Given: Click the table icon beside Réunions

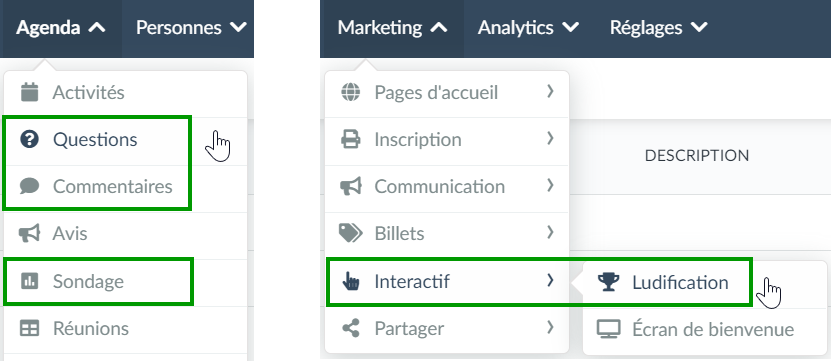Looking at the screenshot, I should pos(29,328).
